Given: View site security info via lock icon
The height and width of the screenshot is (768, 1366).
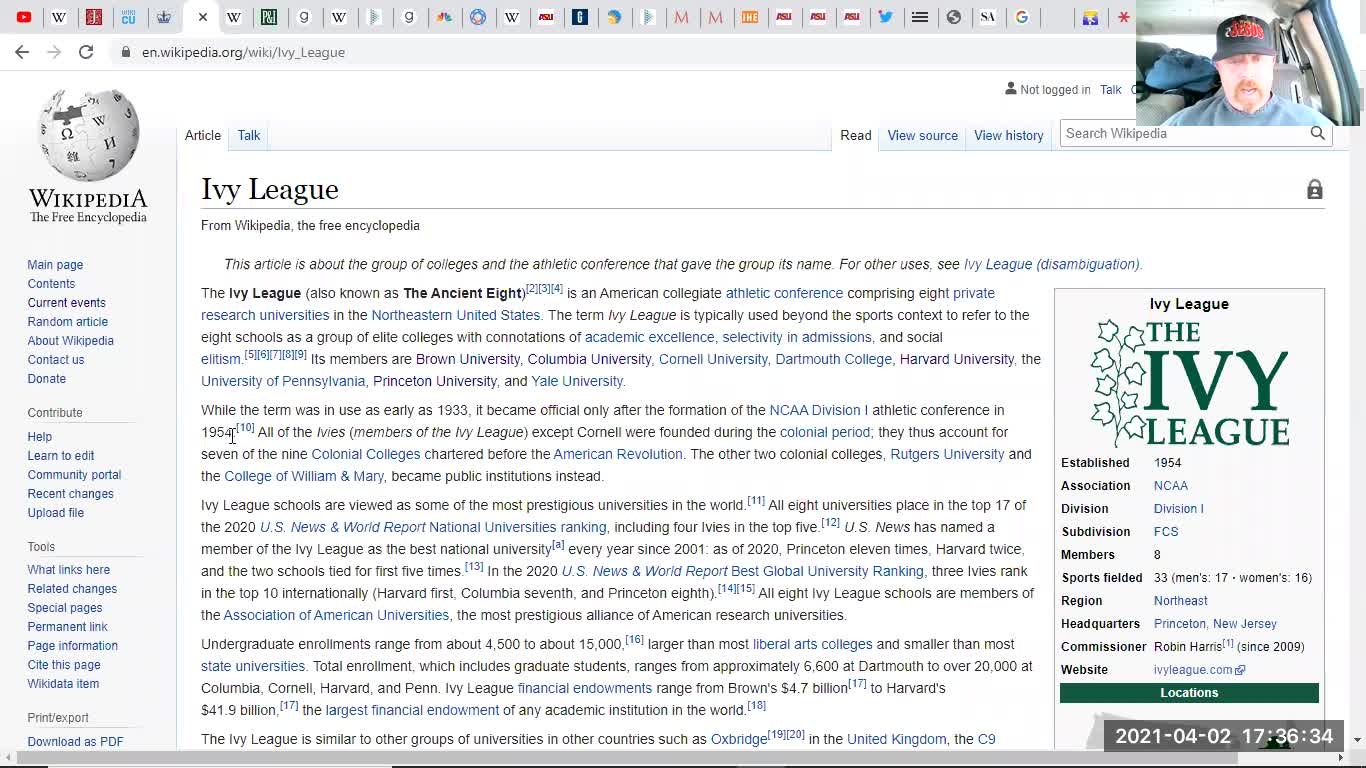Looking at the screenshot, I should click(x=126, y=52).
